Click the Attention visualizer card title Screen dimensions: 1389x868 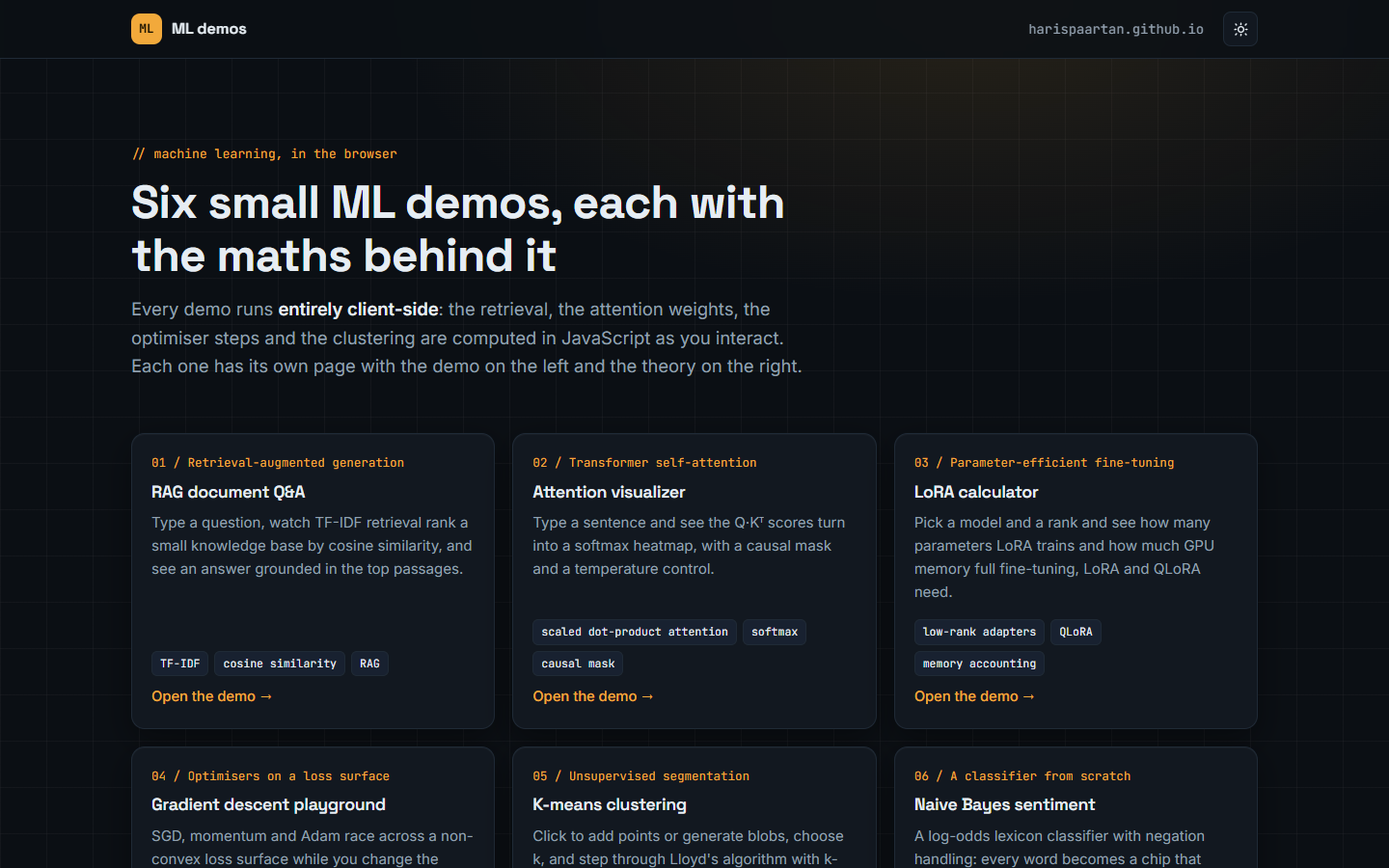point(609,492)
